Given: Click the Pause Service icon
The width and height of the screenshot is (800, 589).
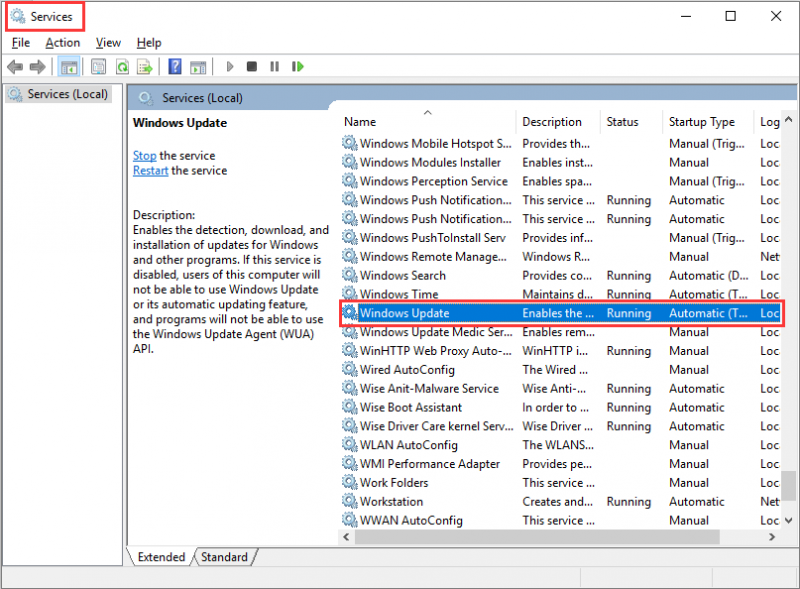Looking at the screenshot, I should tap(274, 66).
